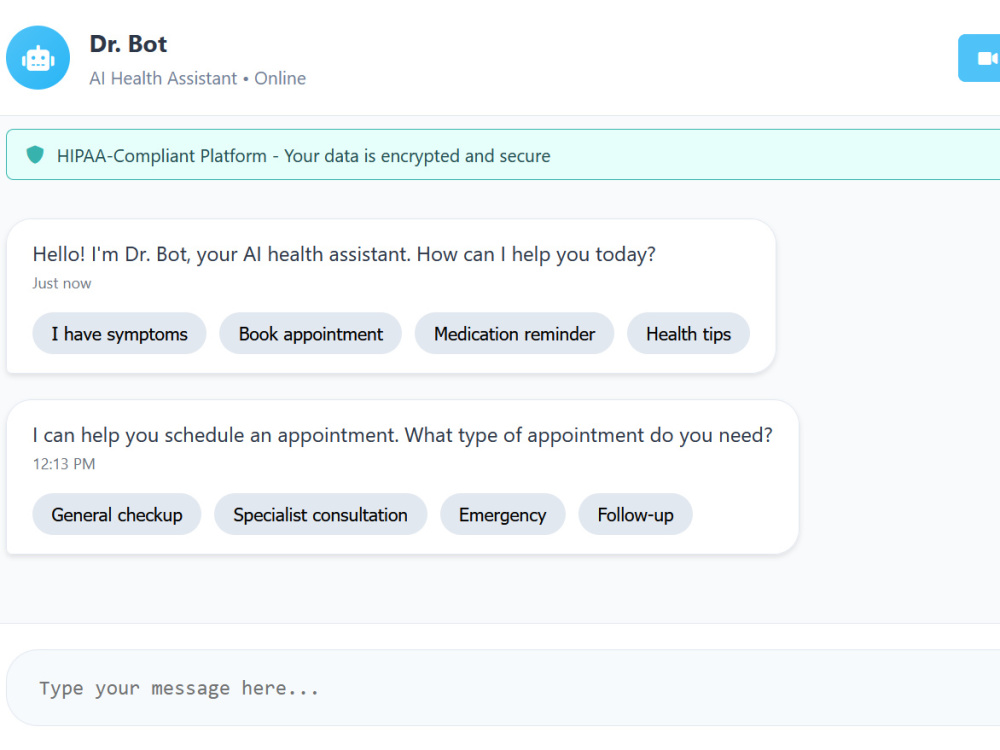The image size is (1000, 750).
Task: Click the 'schedule an appointment' message text
Action: point(402,435)
